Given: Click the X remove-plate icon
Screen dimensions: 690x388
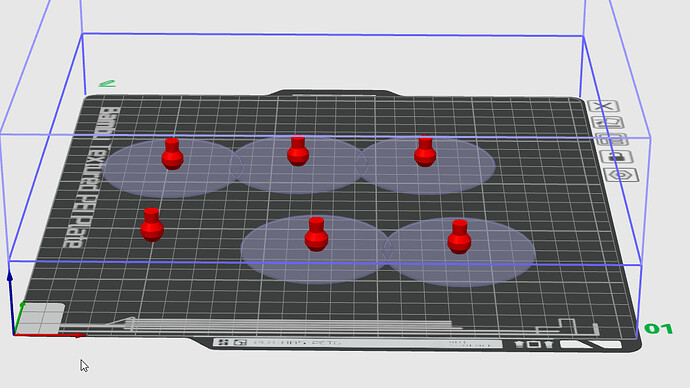Looking at the screenshot, I should pos(604,106).
